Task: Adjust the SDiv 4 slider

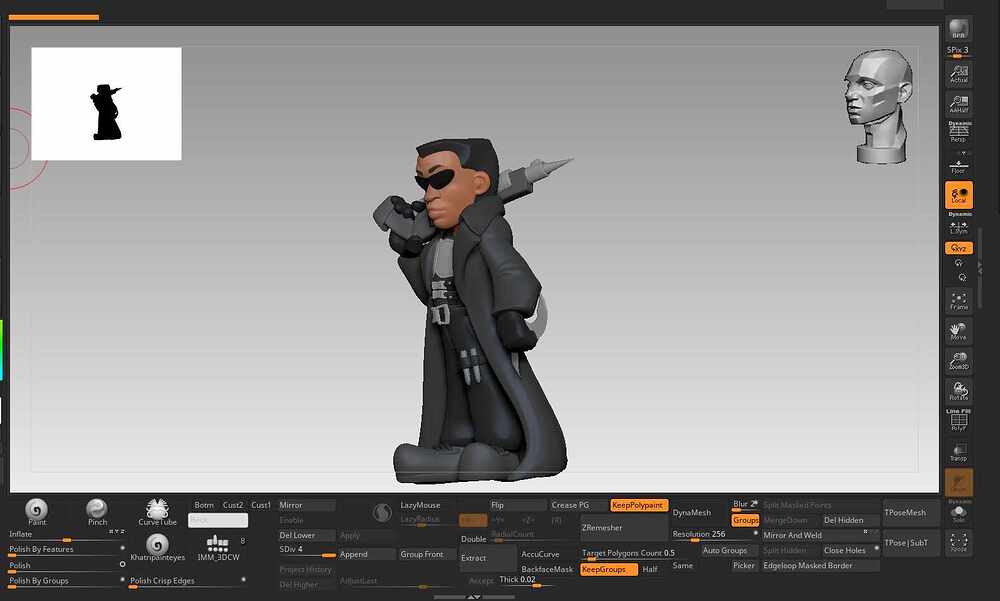Action: point(307,551)
